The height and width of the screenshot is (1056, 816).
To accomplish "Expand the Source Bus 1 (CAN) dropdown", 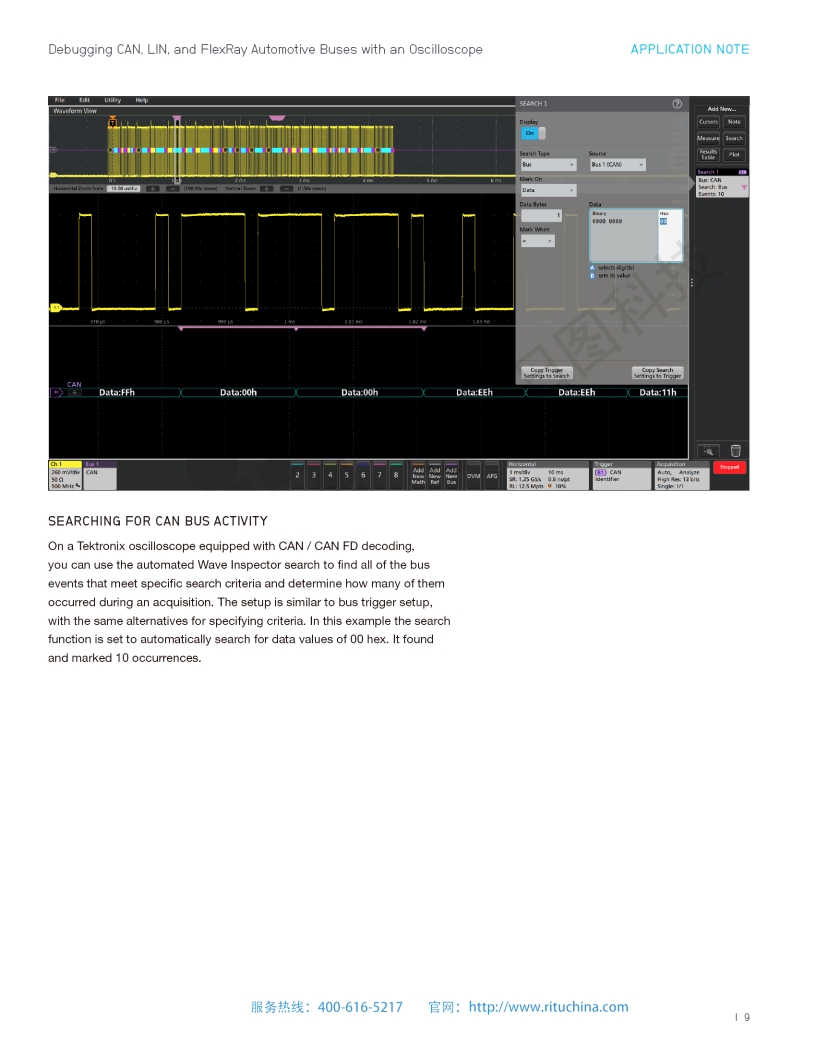I will point(617,164).
